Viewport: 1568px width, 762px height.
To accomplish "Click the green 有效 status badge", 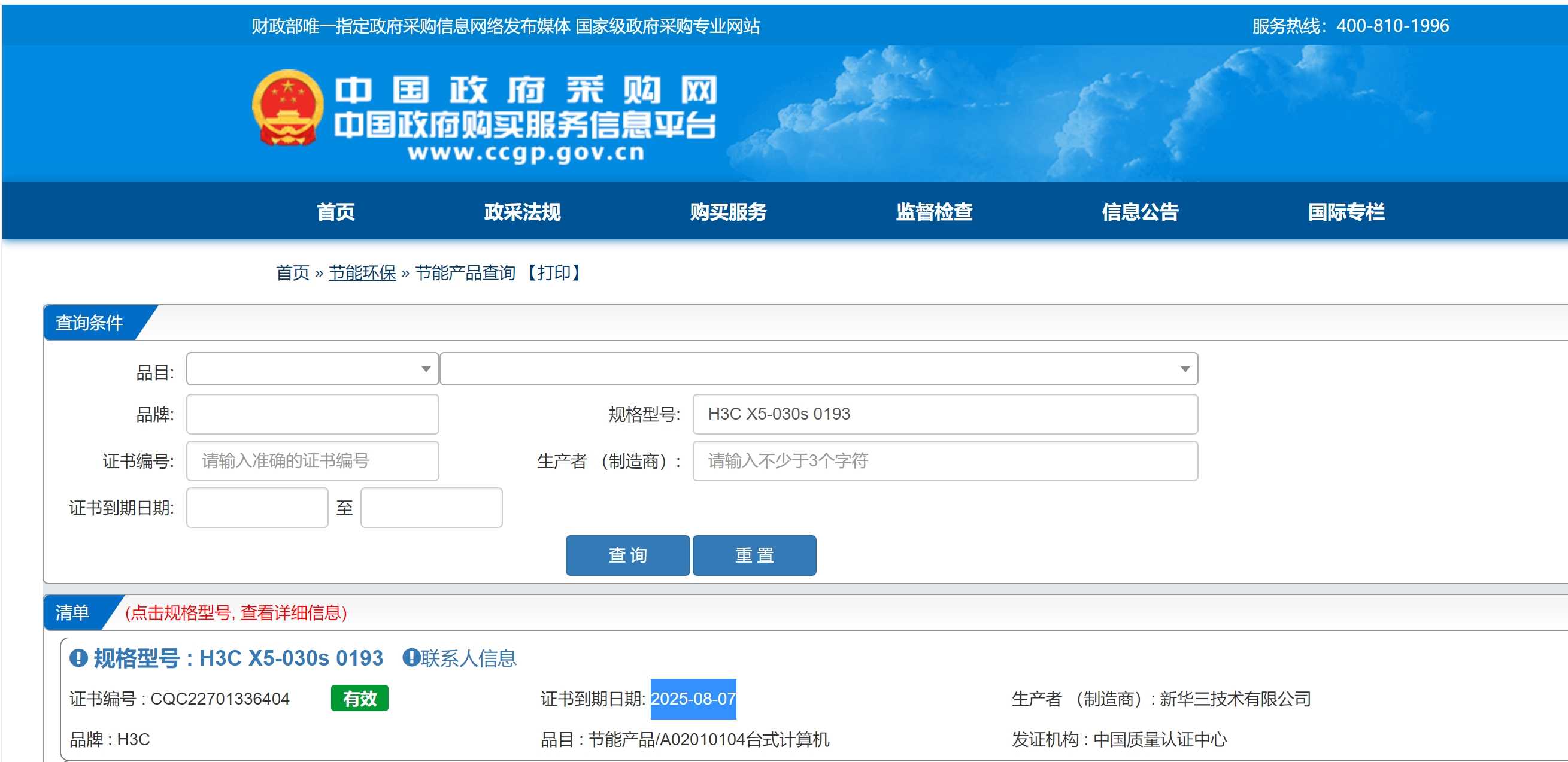I will [x=359, y=698].
